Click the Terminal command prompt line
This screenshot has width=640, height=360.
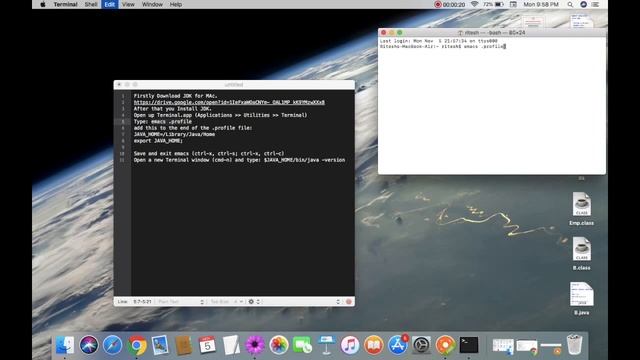442,47
